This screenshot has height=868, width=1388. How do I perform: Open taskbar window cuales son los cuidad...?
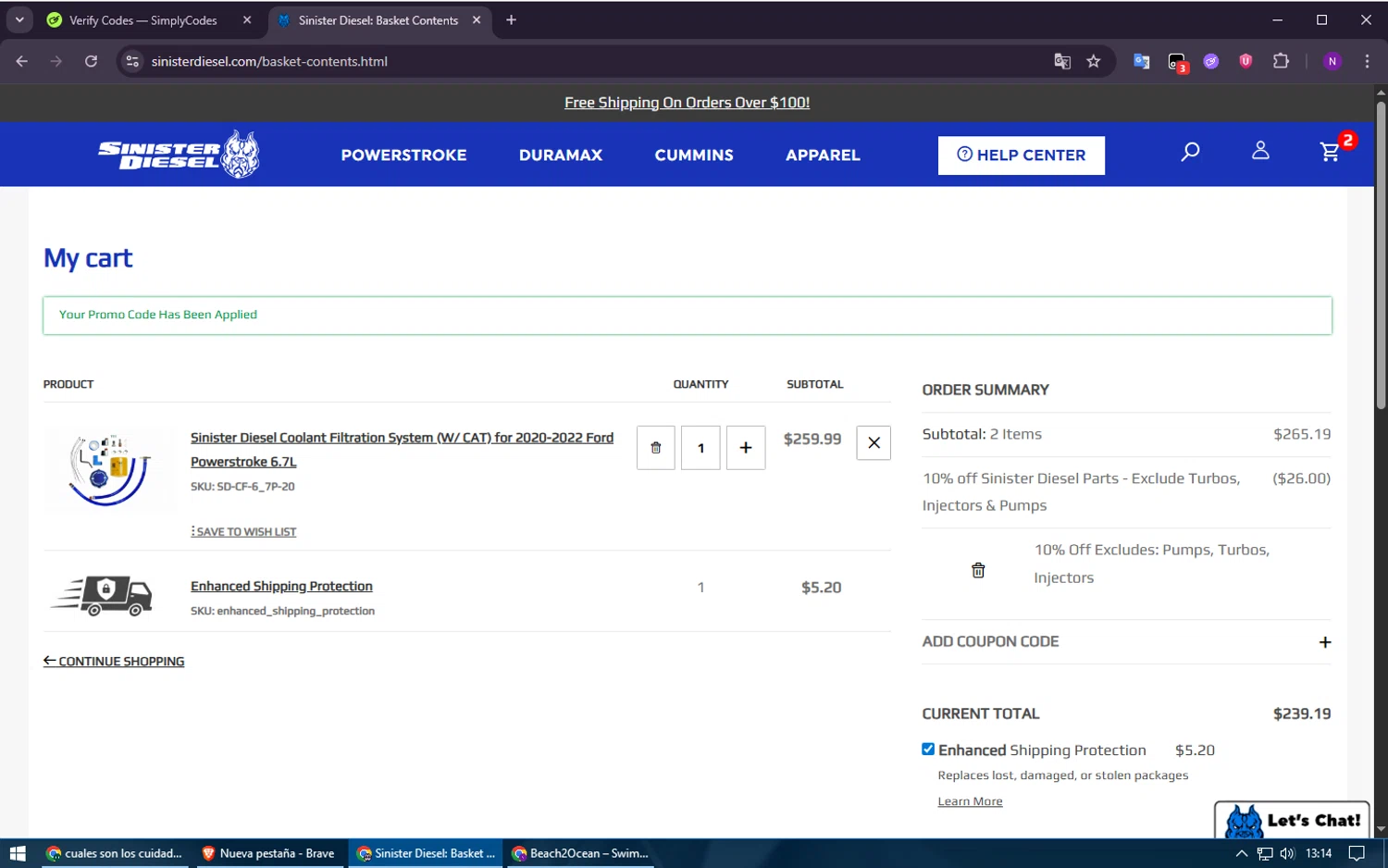coord(114,853)
